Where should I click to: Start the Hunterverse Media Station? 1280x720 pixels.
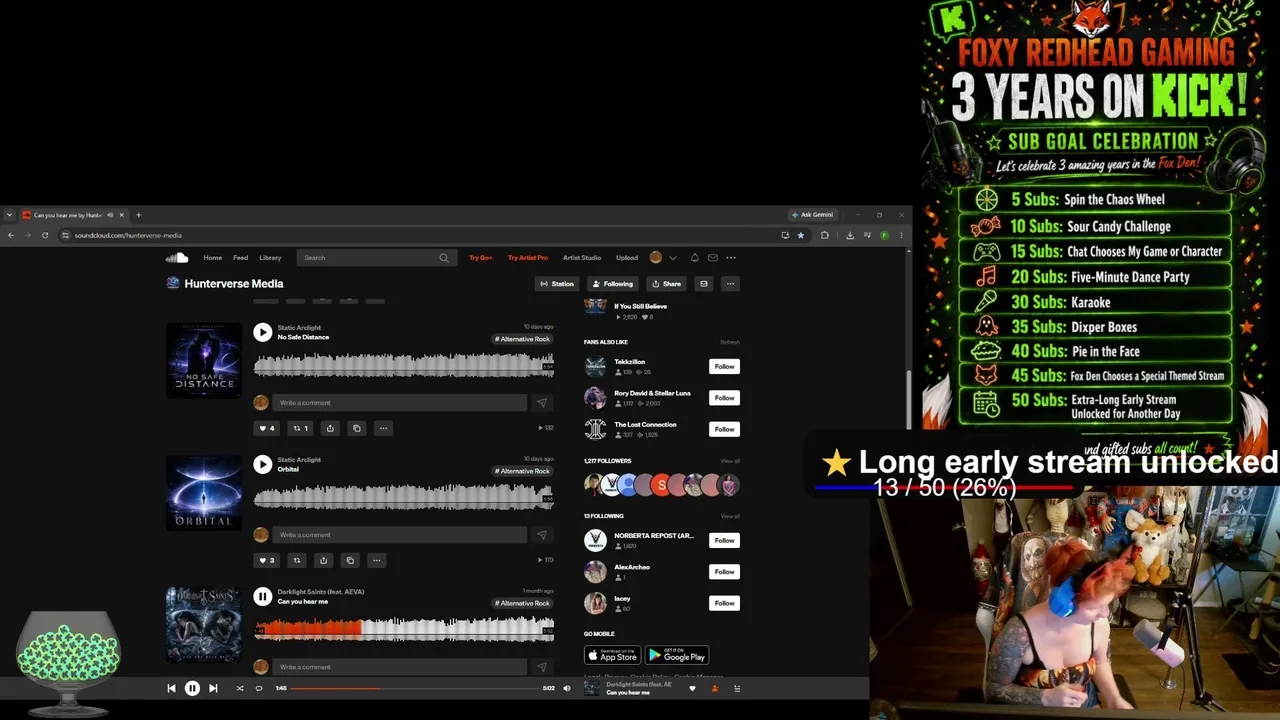557,284
